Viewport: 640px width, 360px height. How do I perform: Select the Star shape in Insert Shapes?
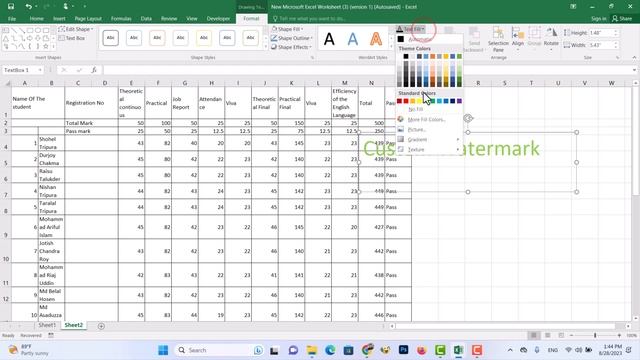[x=46, y=46]
